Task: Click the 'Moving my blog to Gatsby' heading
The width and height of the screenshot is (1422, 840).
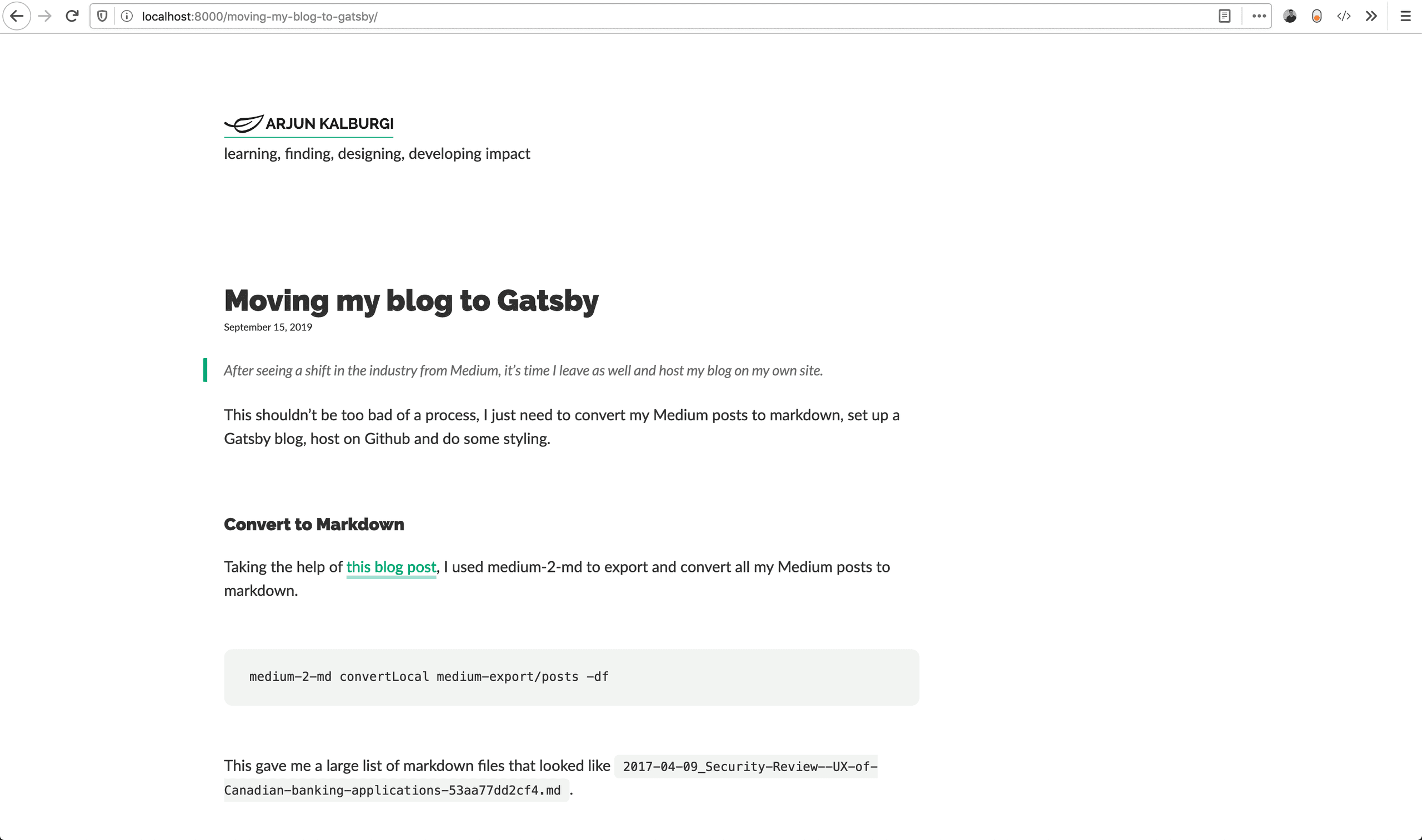Action: click(411, 300)
